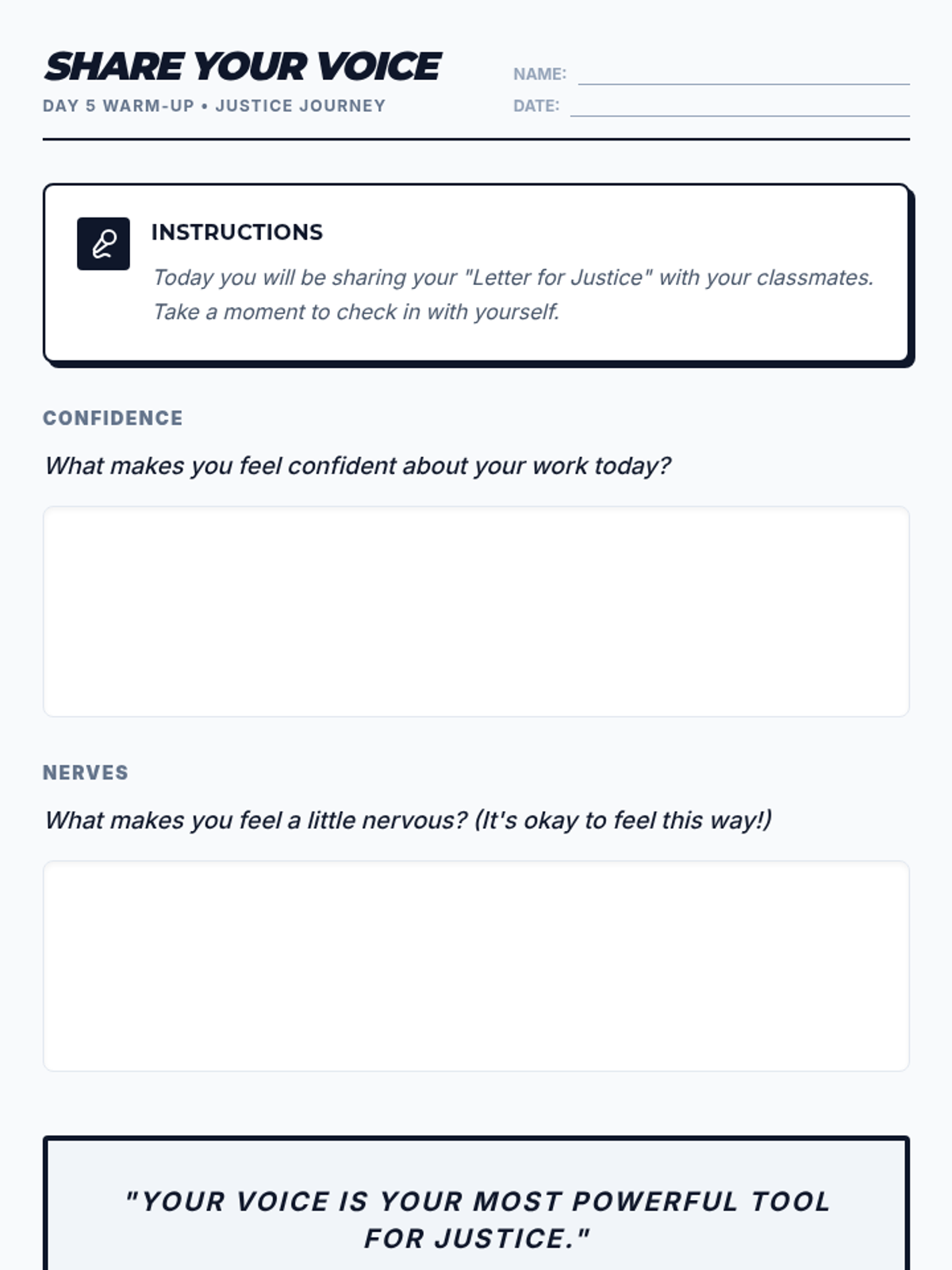This screenshot has height=1270, width=952.
Task: Click the Share Your Voice title
Action: 242,67
